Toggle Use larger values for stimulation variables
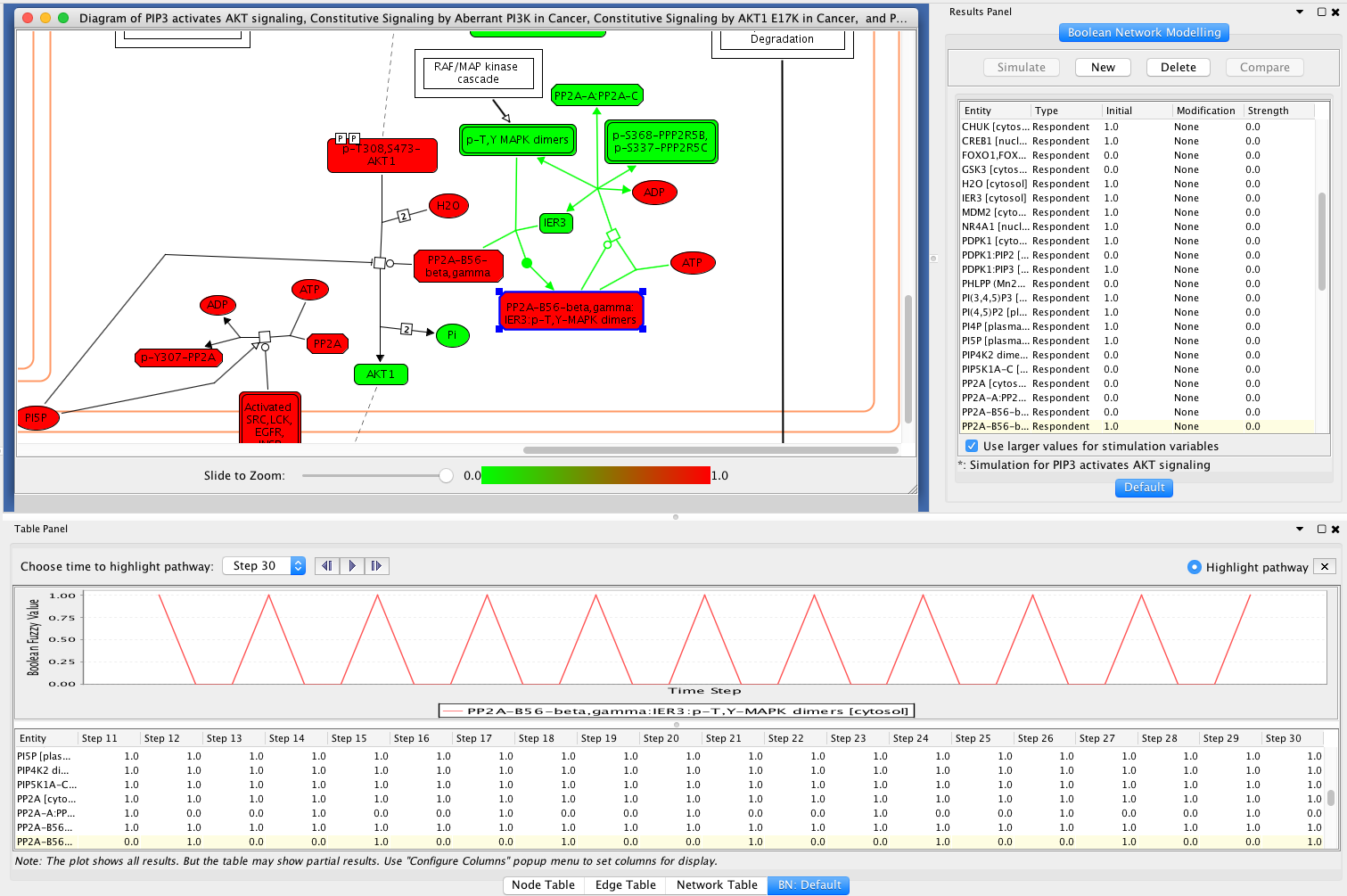Screen dimensions: 1347x896 click(972, 446)
